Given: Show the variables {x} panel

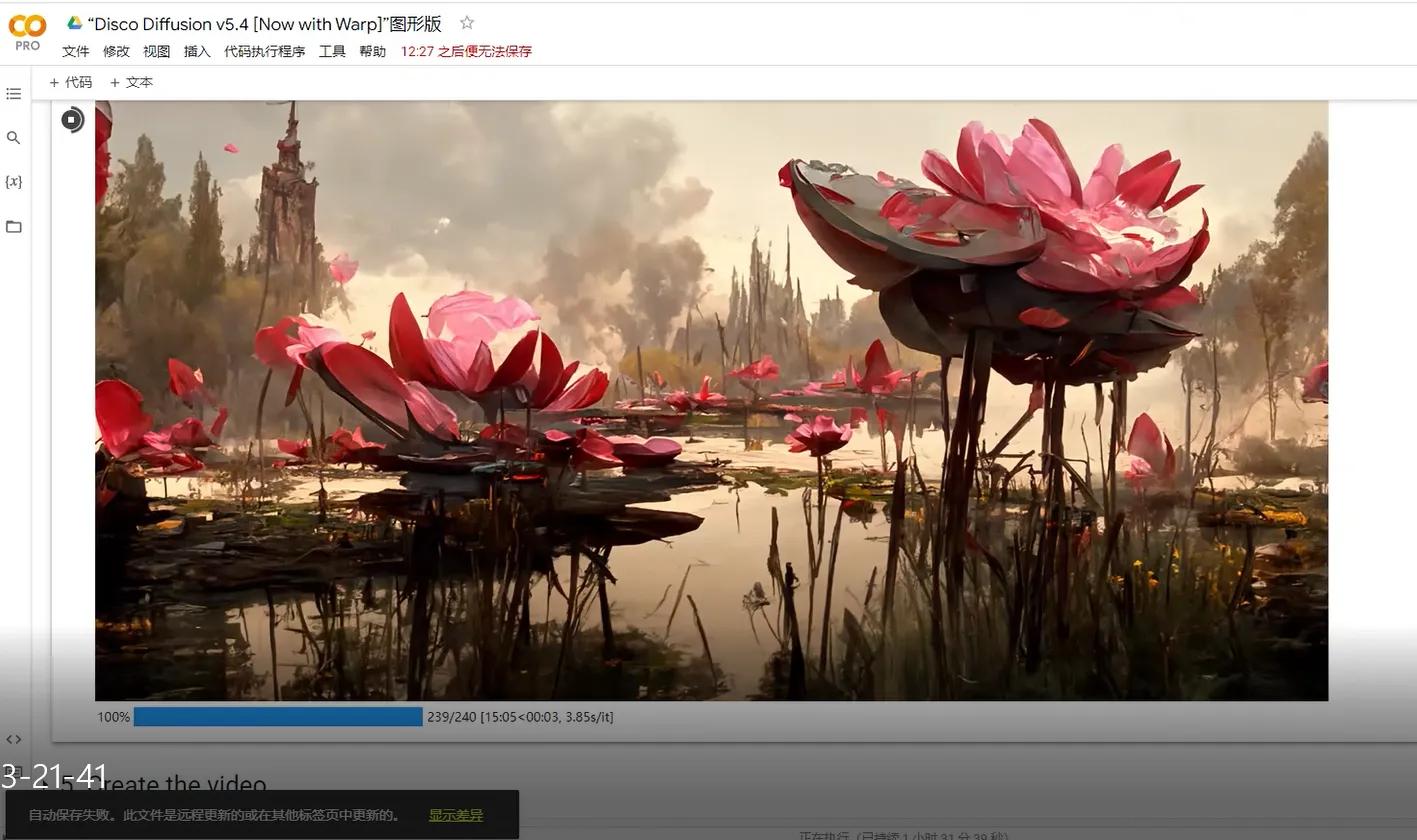Looking at the screenshot, I should pos(13,182).
